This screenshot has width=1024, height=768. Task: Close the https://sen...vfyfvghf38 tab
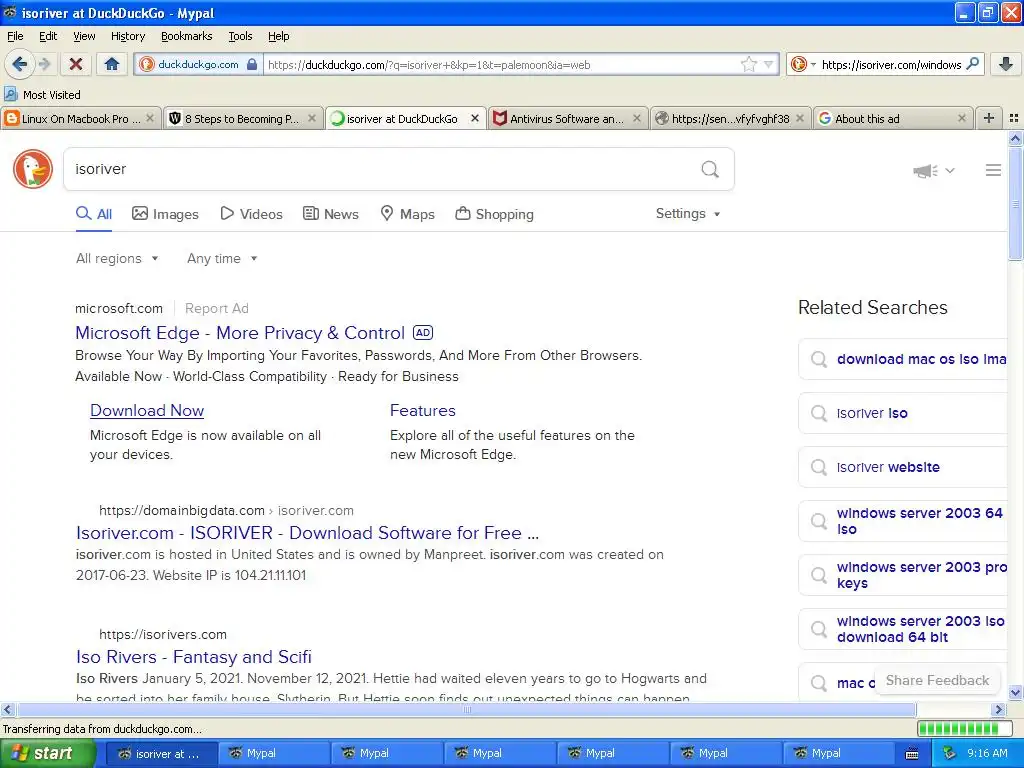point(800,118)
